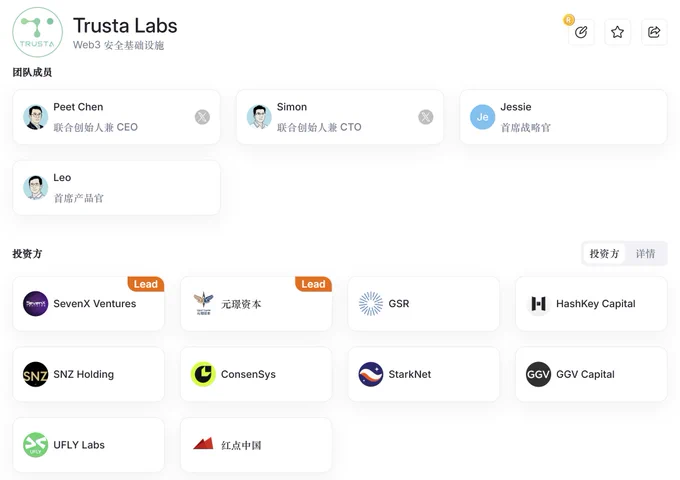Click the Web3 安全基础设施 subtitle
The image size is (680, 480).
click(118, 45)
